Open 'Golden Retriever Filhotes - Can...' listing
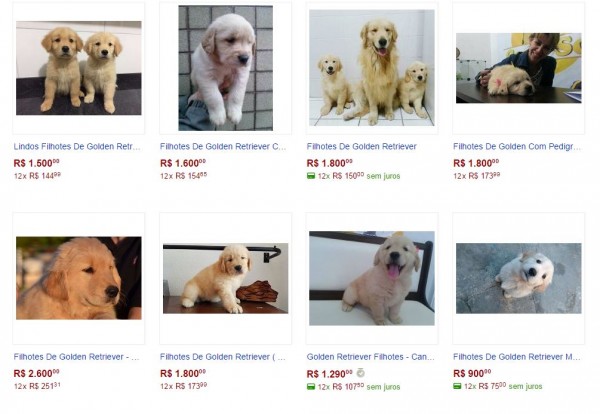The width and height of the screenshot is (600, 414). click(x=370, y=357)
